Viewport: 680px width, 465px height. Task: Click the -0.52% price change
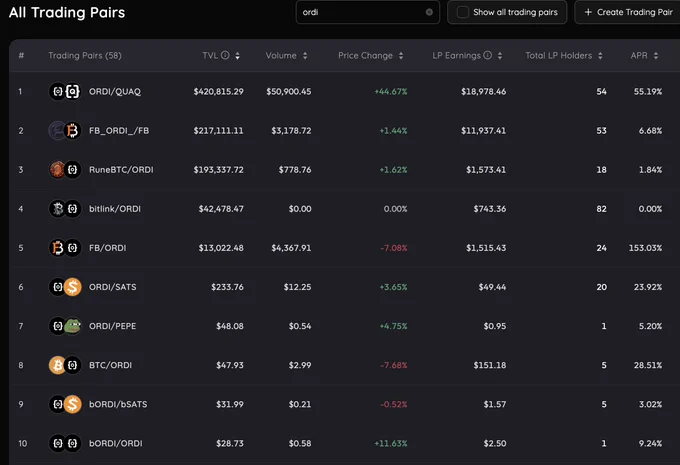(x=394, y=404)
